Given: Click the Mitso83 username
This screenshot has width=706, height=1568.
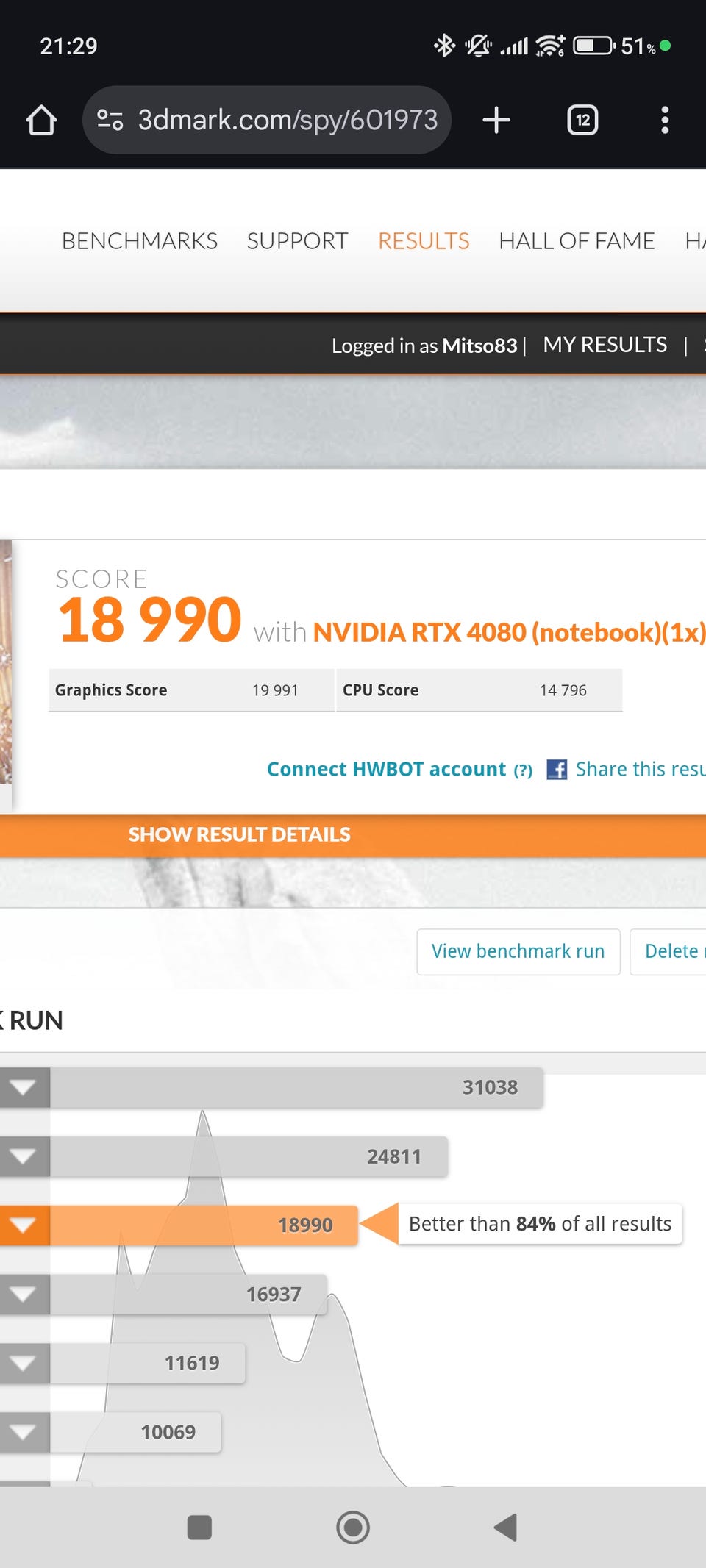Looking at the screenshot, I should [479, 346].
